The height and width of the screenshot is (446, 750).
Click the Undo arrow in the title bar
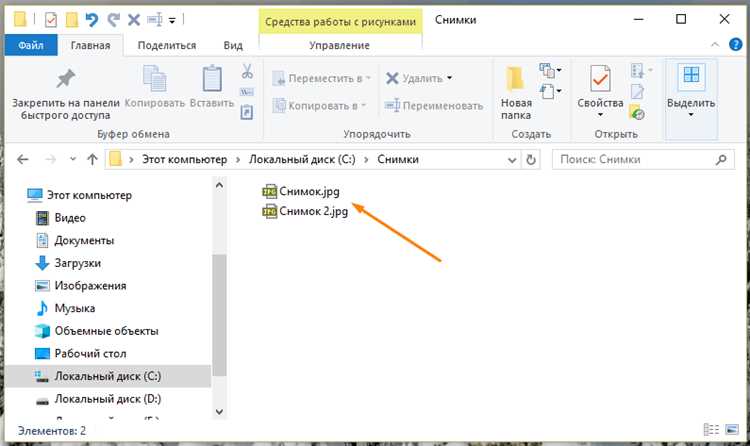[x=91, y=20]
